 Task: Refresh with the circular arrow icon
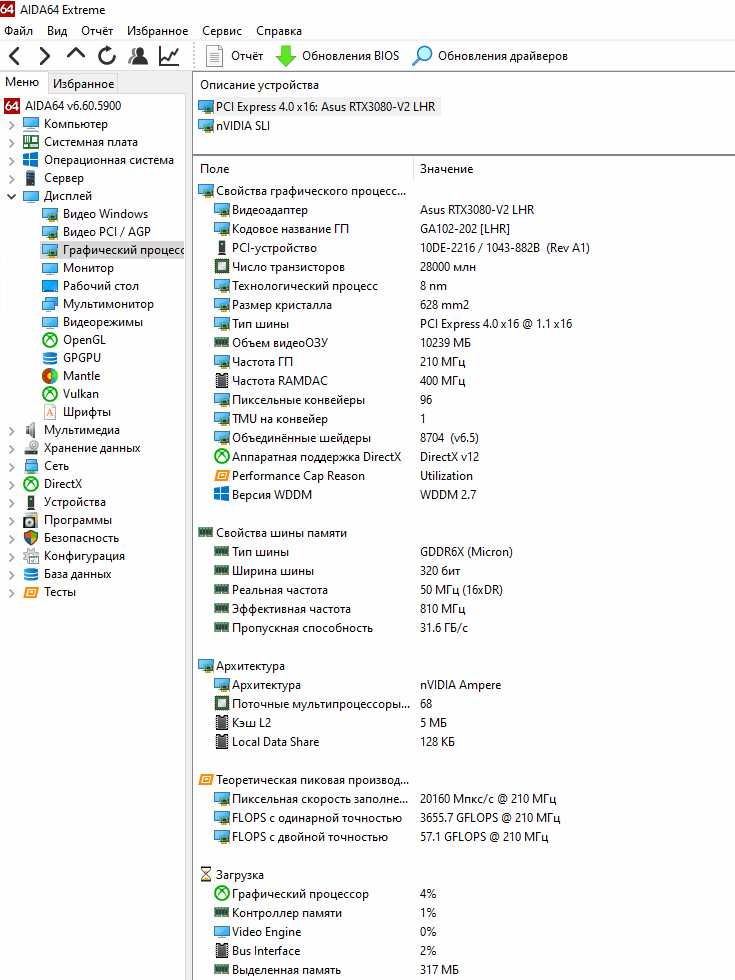[107, 56]
